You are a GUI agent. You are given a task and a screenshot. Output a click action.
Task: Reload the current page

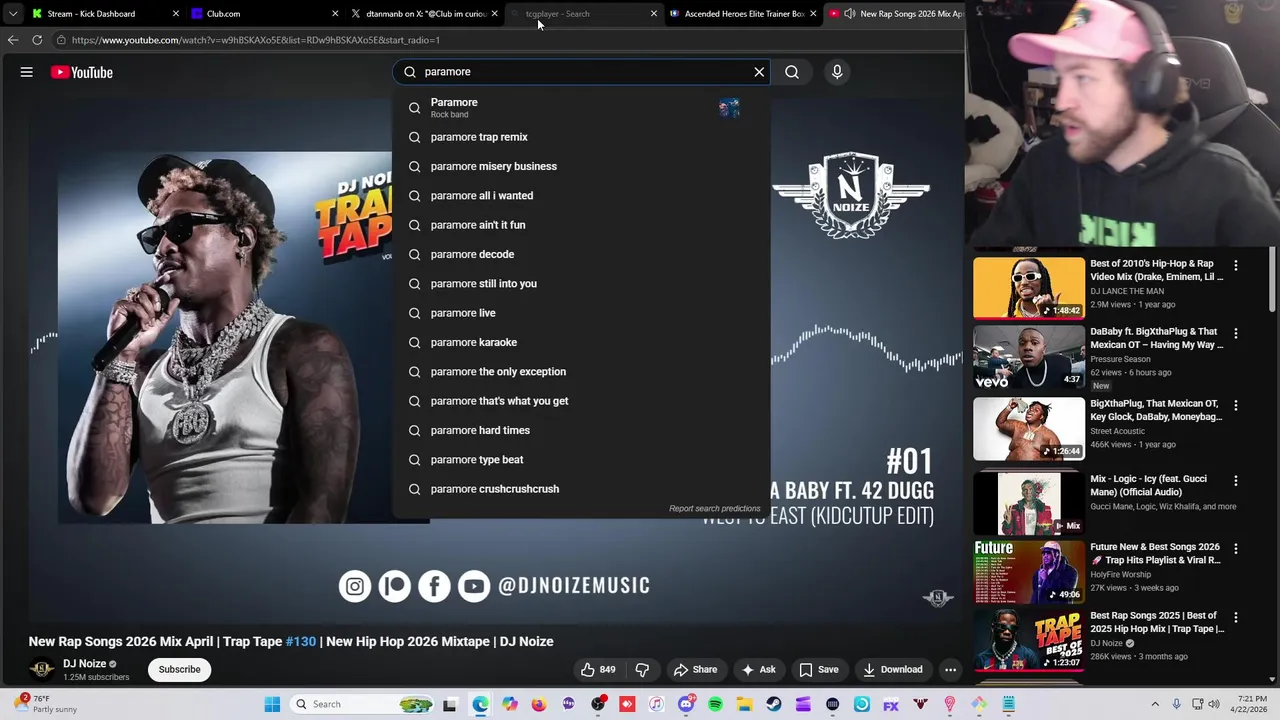pos(37,40)
